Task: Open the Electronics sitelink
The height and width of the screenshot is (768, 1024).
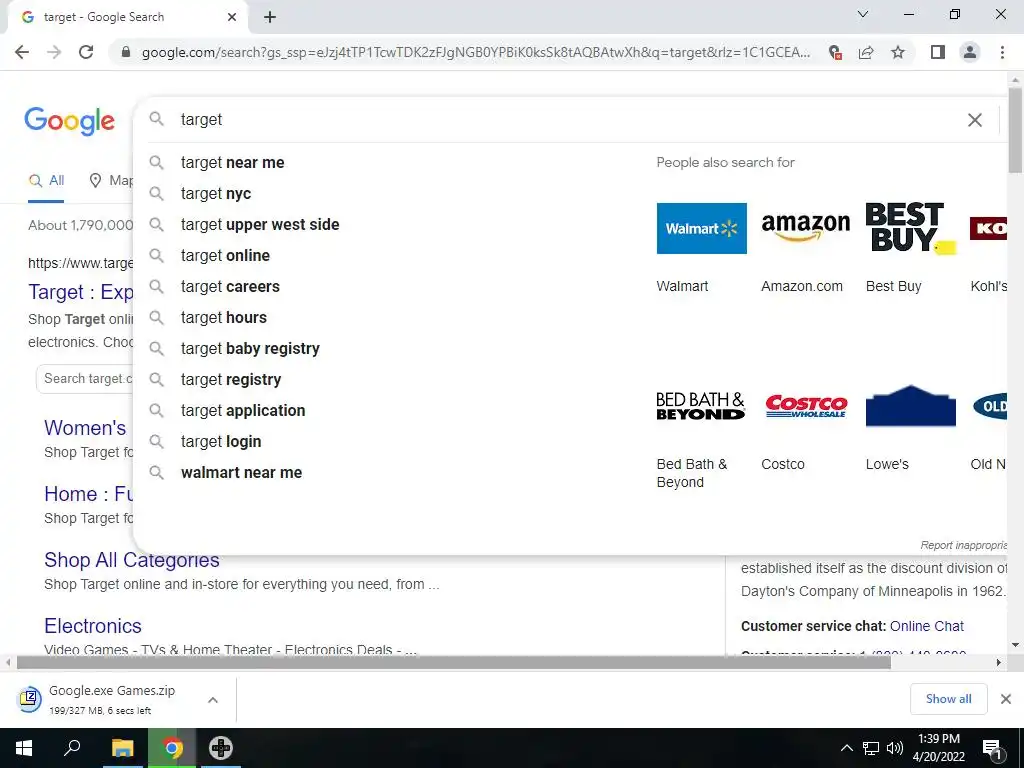Action: click(x=93, y=626)
